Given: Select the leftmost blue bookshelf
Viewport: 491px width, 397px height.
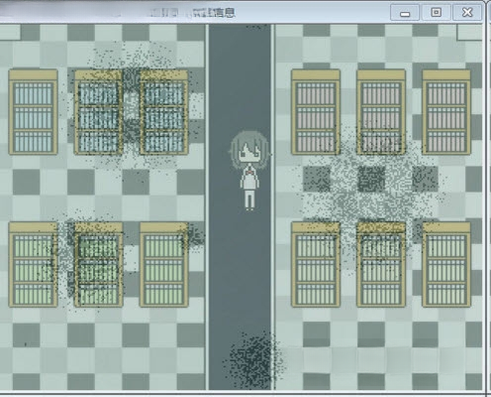Looking at the screenshot, I should 33,112.
